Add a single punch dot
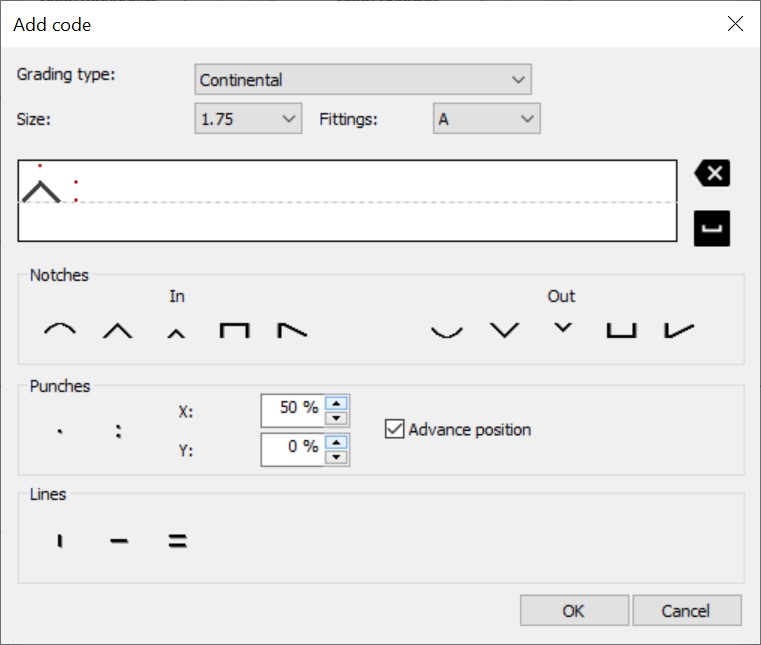The width and height of the screenshot is (761, 645). point(60,431)
